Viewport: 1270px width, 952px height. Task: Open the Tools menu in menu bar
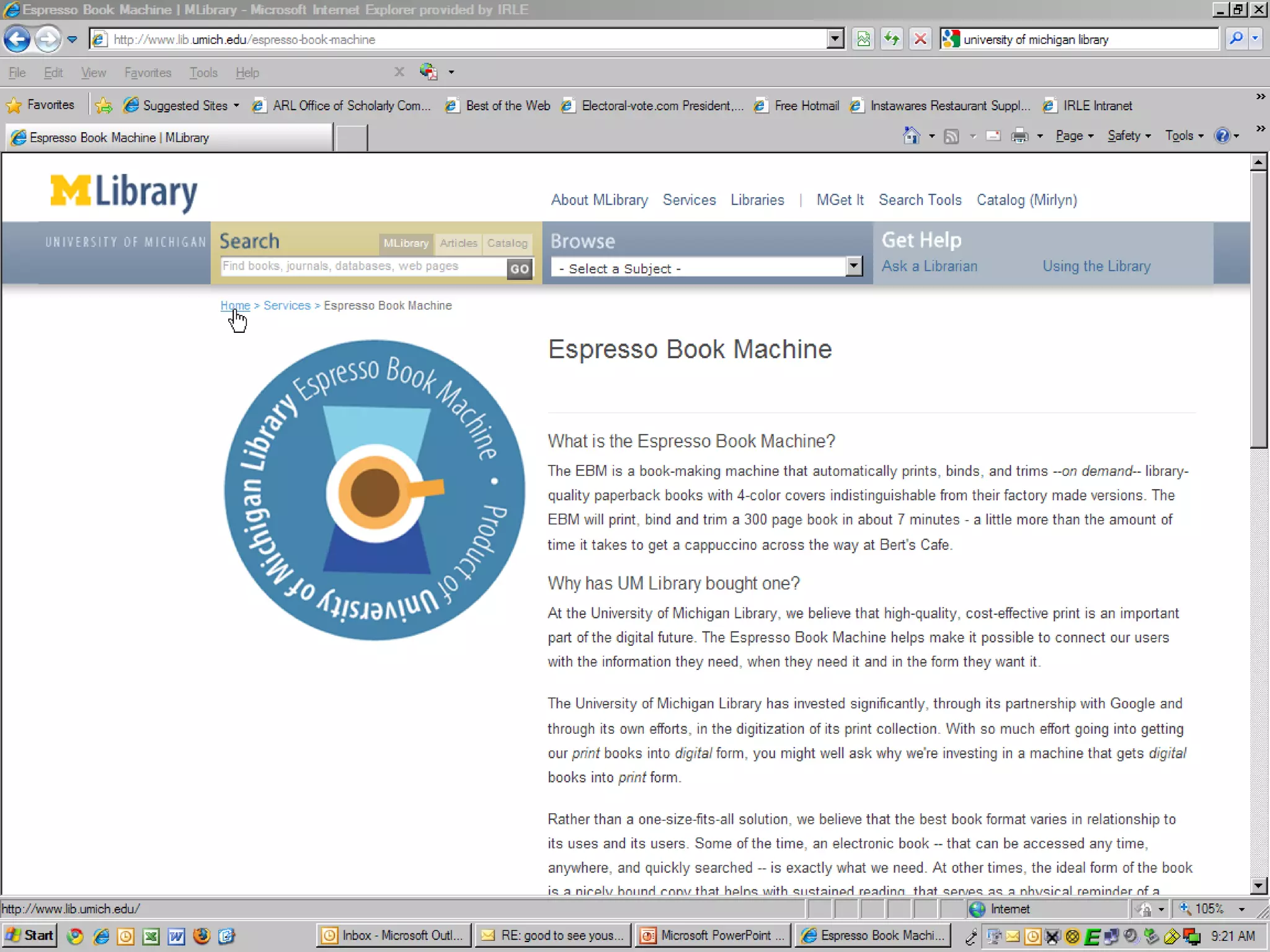(x=203, y=73)
